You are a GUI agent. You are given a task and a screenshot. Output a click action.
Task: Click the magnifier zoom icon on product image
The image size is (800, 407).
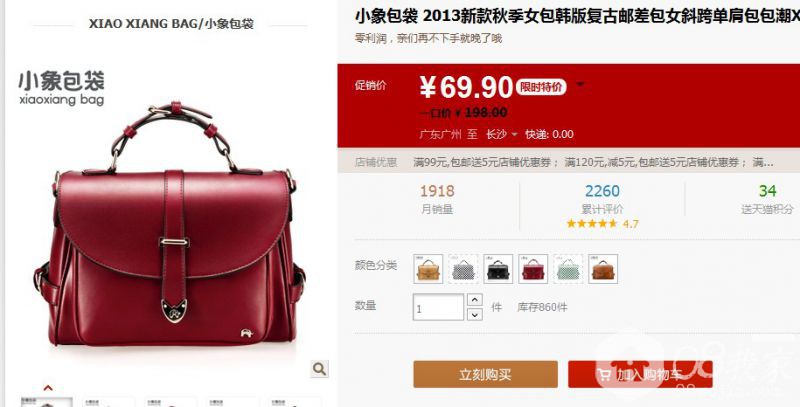coord(320,369)
